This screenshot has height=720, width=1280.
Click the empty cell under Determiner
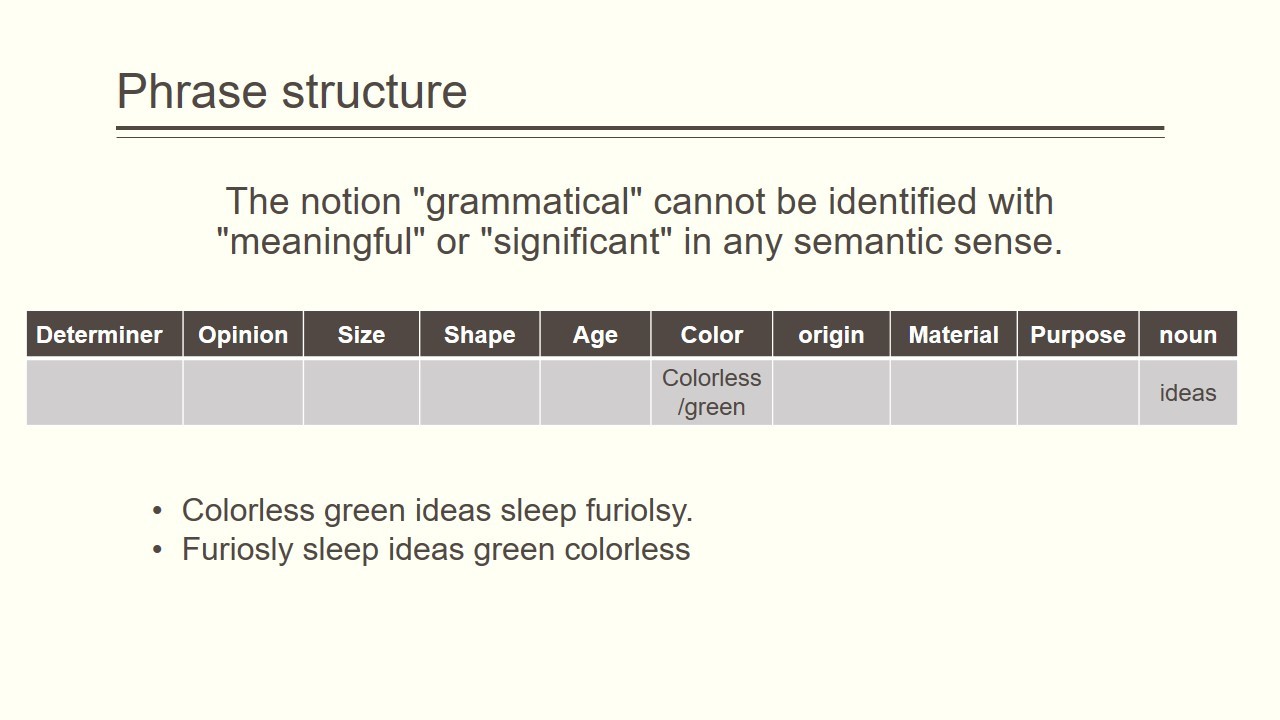click(x=104, y=392)
